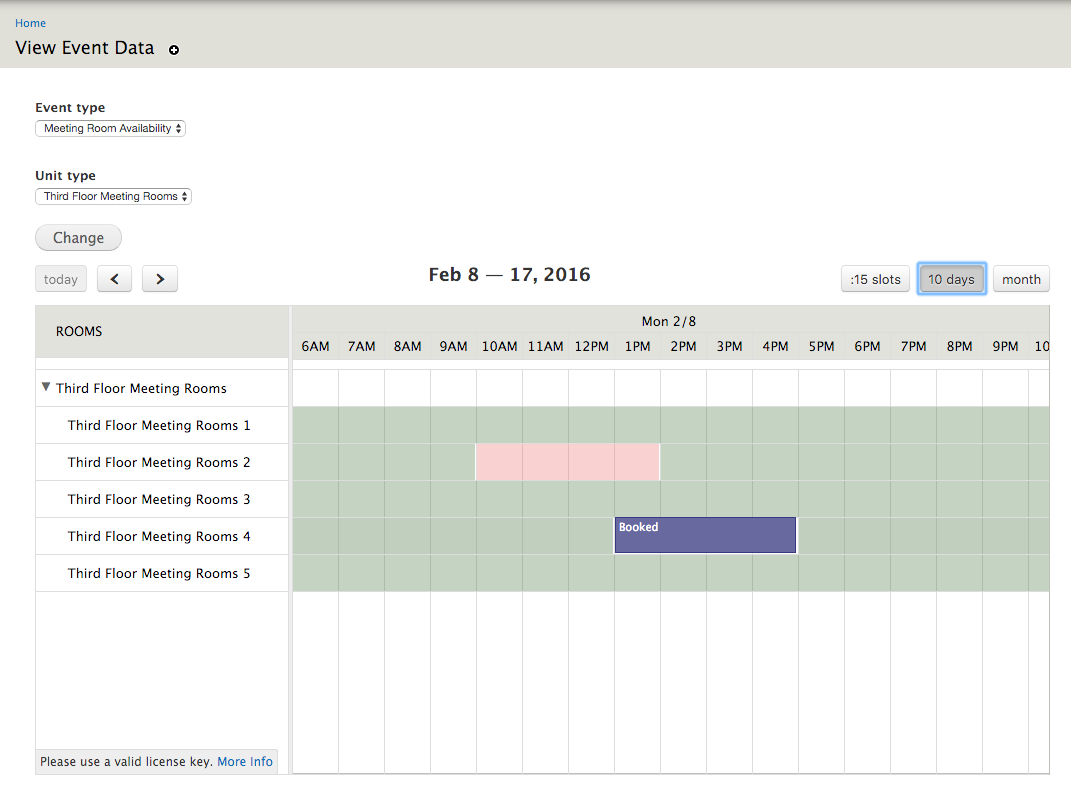Open the More Info license link
Viewport: 1071px width, 802px height.
coord(245,762)
